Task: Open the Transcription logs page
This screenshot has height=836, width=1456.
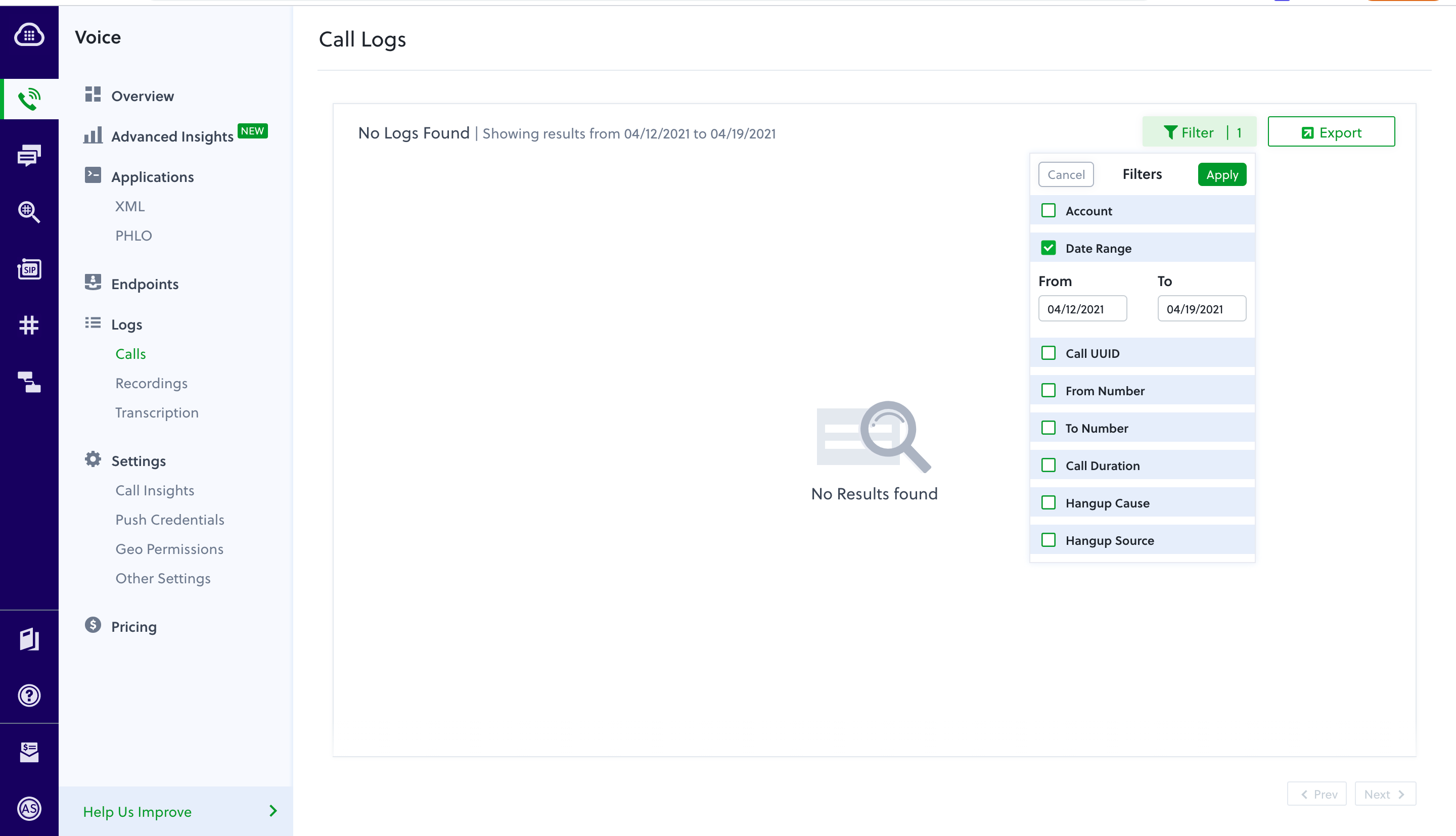Action: point(157,412)
